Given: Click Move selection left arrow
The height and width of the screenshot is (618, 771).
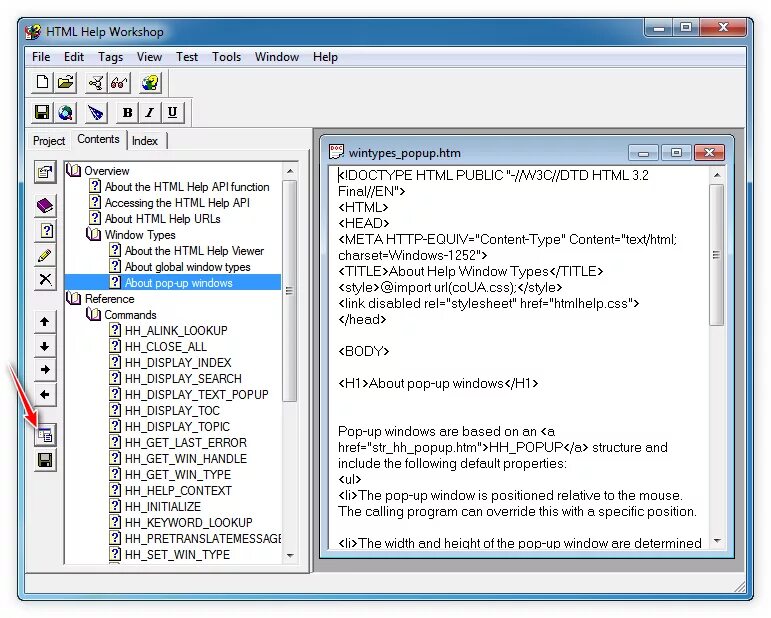Looking at the screenshot, I should tap(45, 394).
